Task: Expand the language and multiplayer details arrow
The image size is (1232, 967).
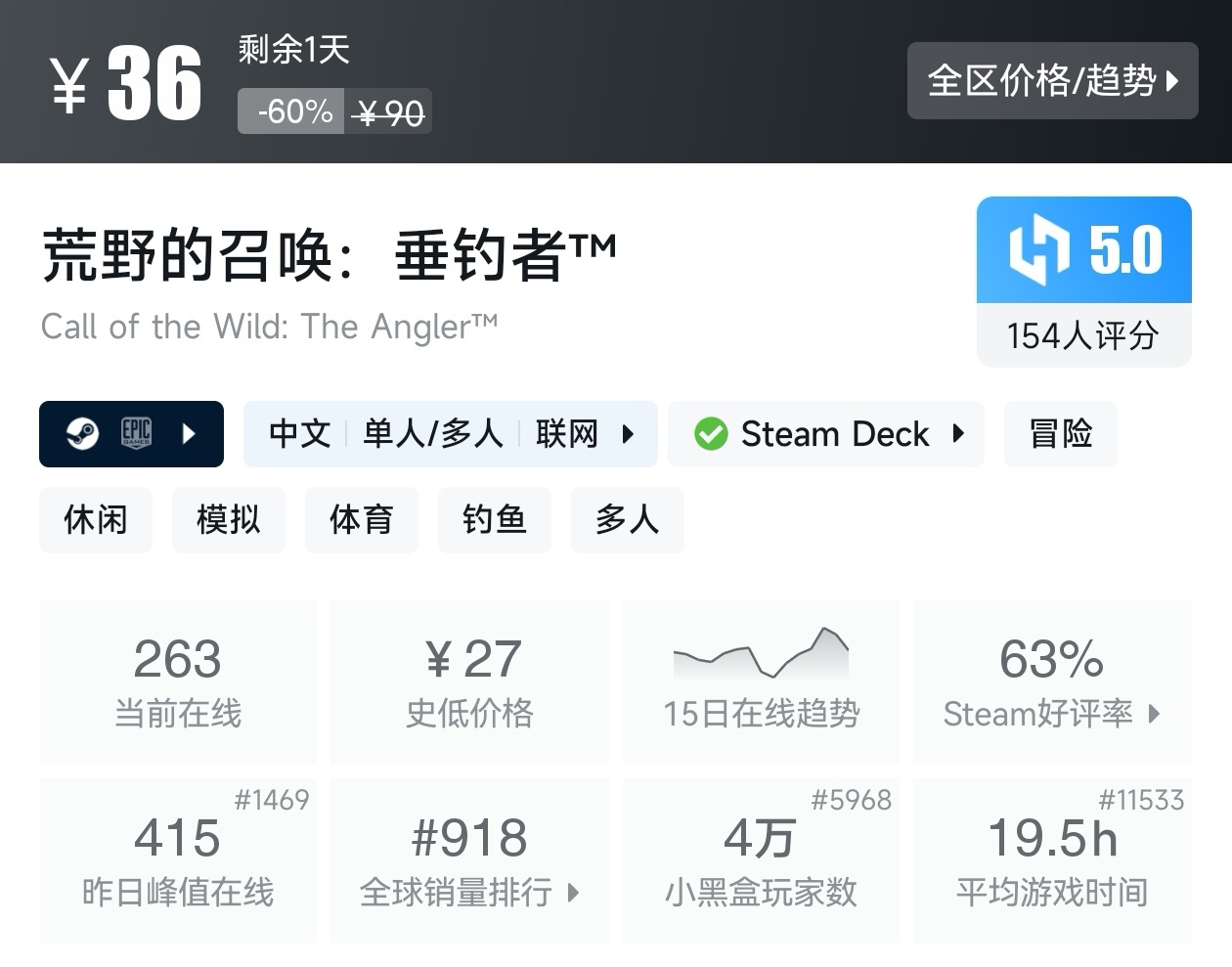Action: tap(628, 433)
